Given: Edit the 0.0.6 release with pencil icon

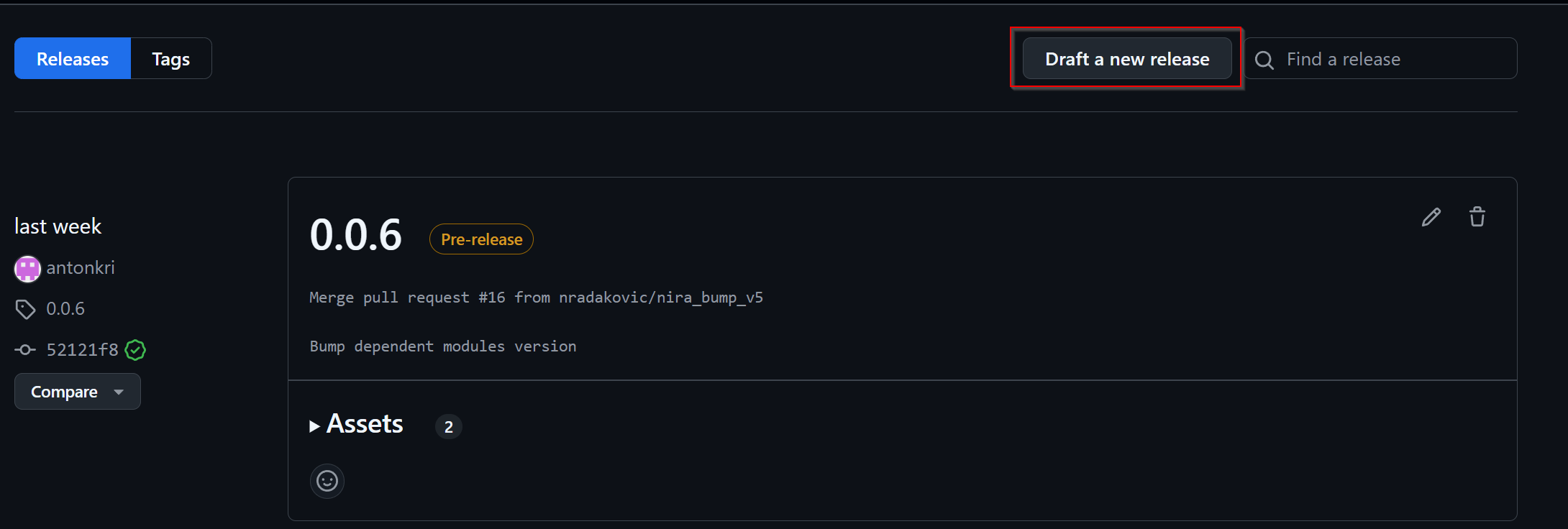Looking at the screenshot, I should tap(1431, 217).
